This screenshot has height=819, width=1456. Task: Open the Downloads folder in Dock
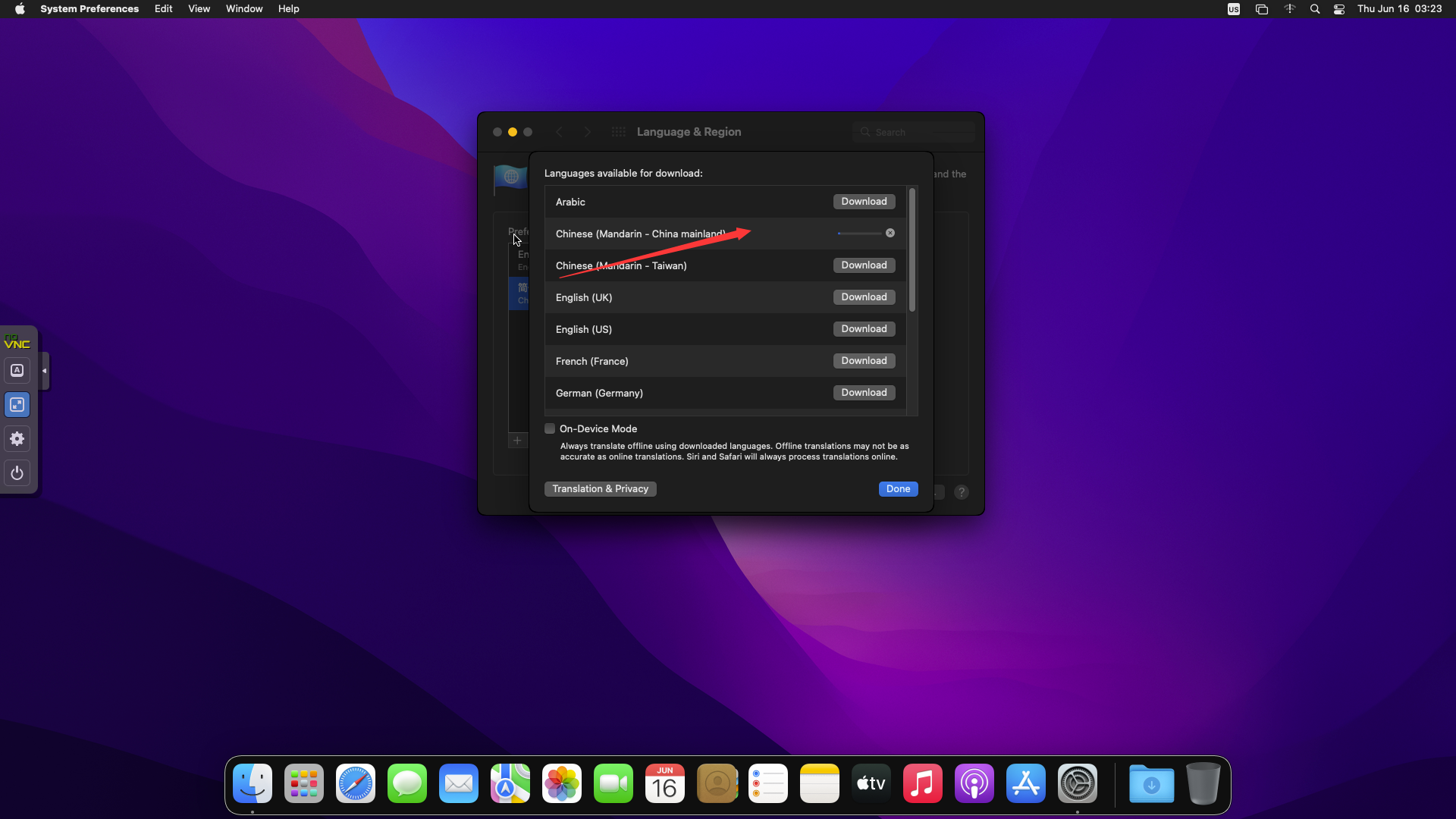point(1152,783)
